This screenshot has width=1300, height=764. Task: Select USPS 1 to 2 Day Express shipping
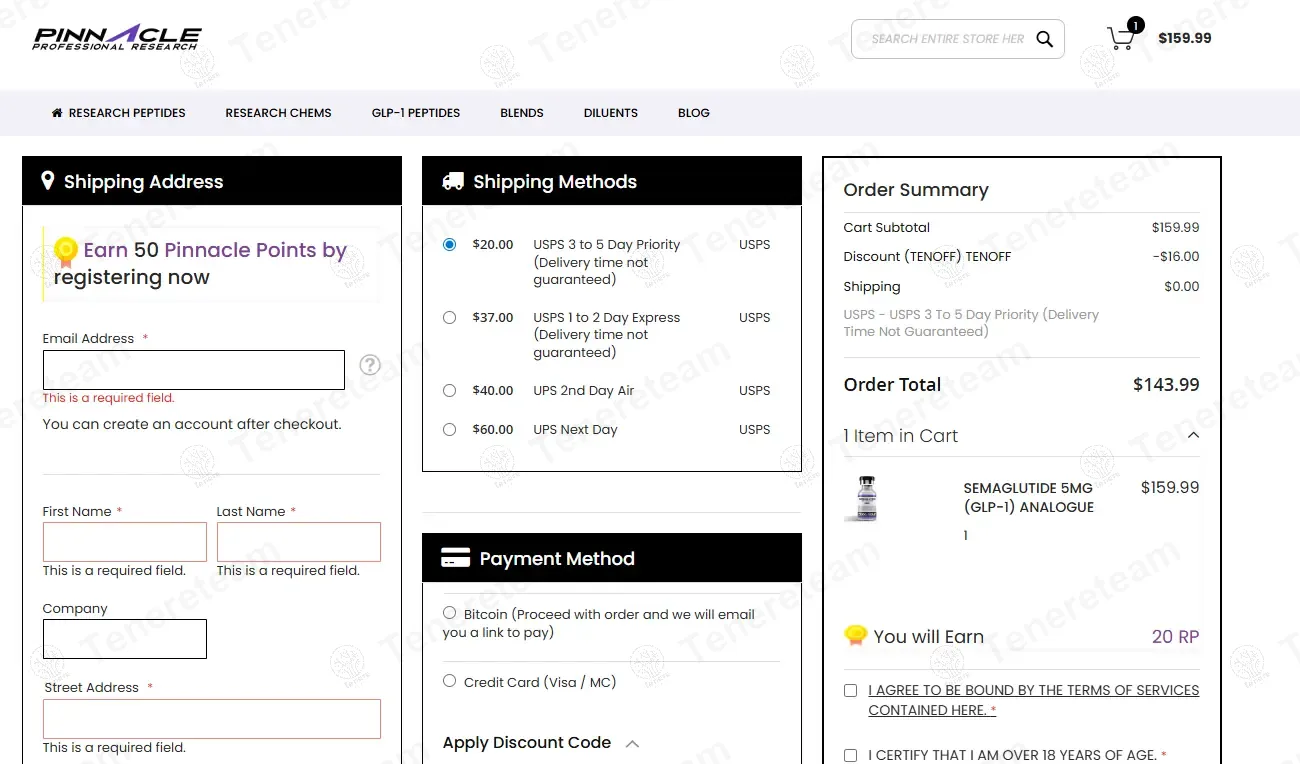pos(449,317)
